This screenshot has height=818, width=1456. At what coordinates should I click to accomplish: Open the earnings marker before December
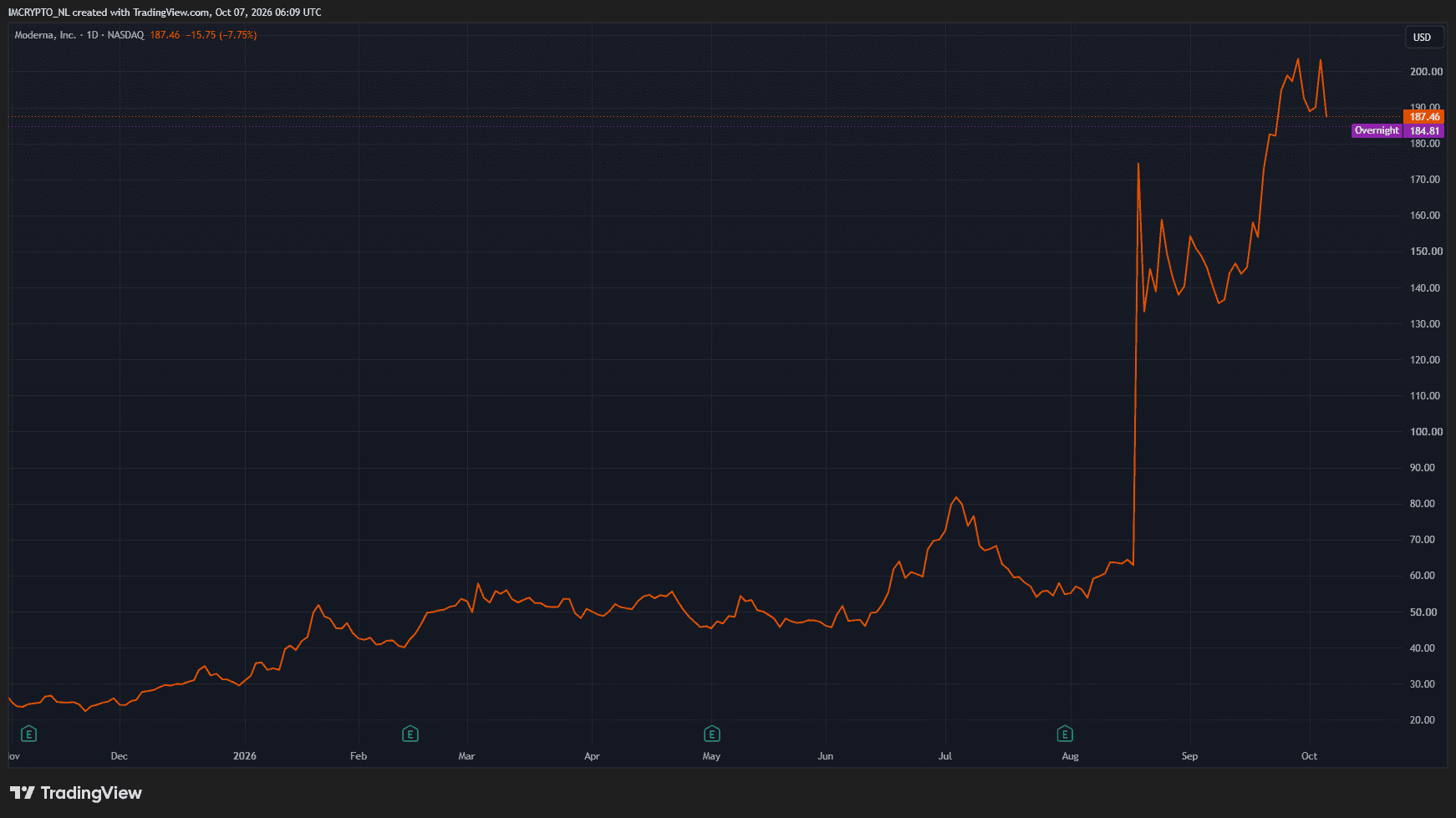[x=28, y=734]
